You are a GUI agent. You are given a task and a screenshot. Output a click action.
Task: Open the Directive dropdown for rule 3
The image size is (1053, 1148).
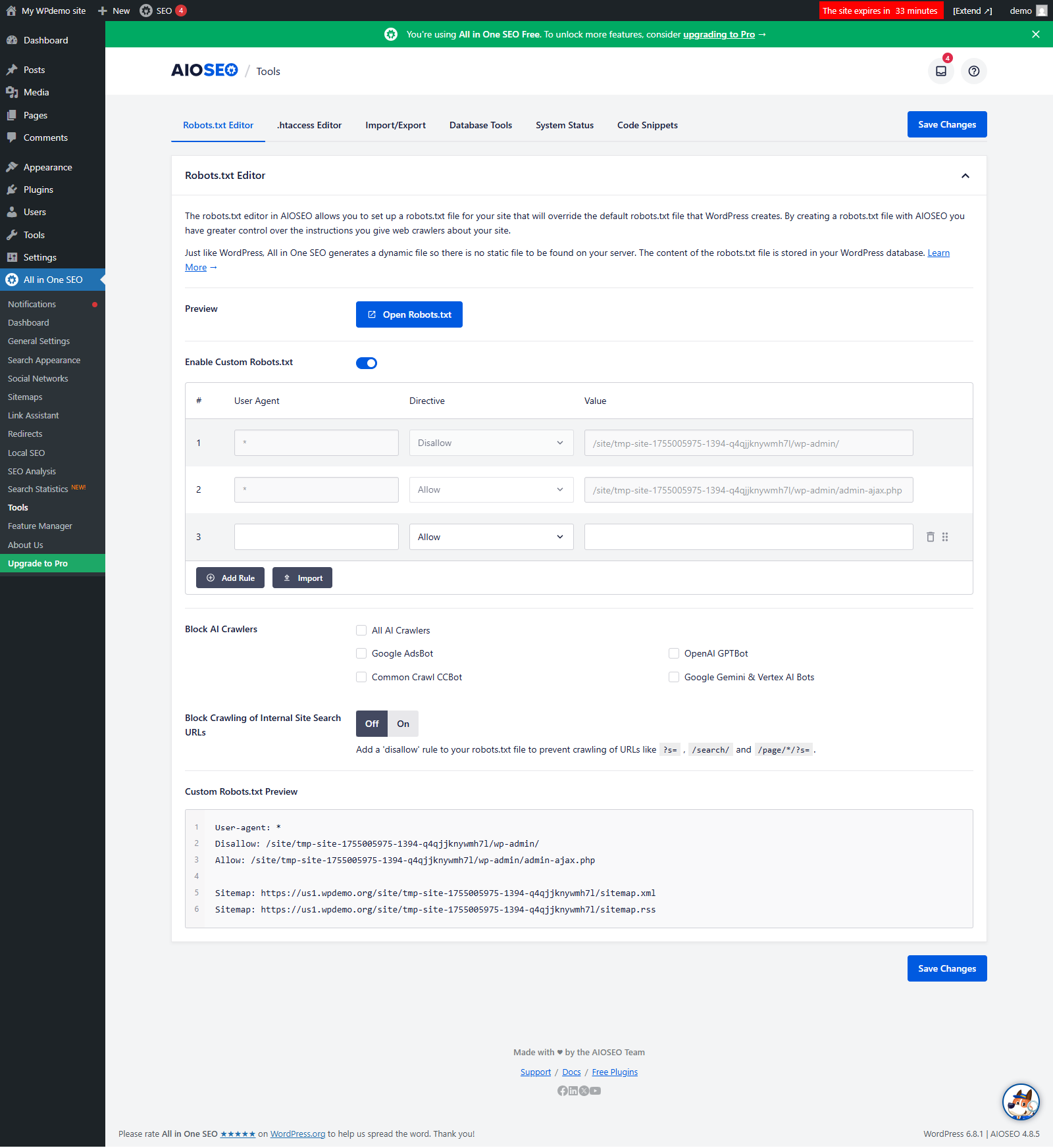[491, 537]
